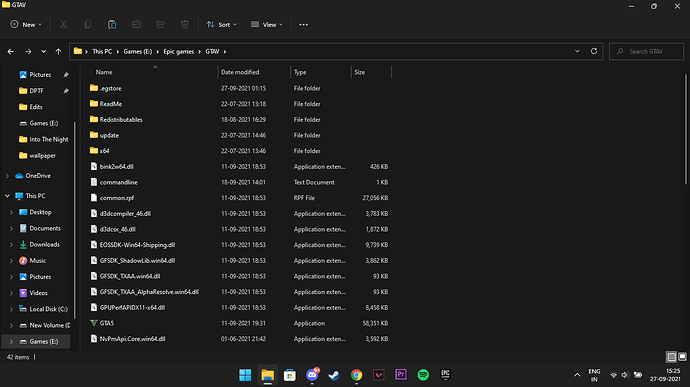Go forward with the right arrow
This screenshot has width=690, height=387.
point(28,52)
